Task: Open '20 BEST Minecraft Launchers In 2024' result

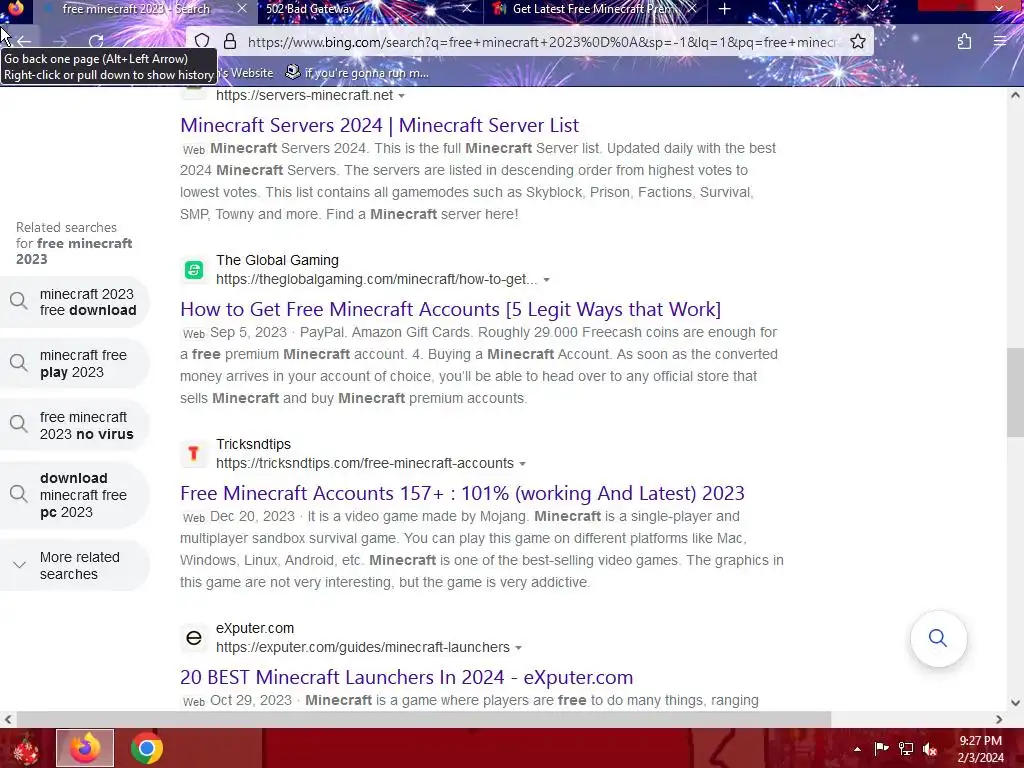Action: pos(406,677)
